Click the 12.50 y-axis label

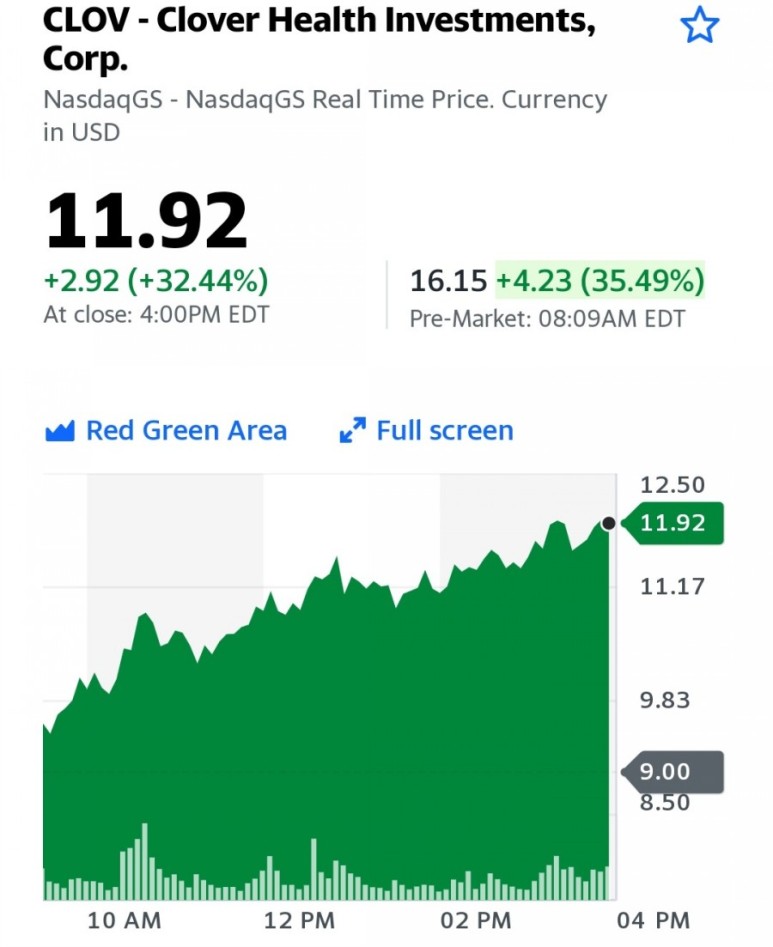click(x=672, y=485)
